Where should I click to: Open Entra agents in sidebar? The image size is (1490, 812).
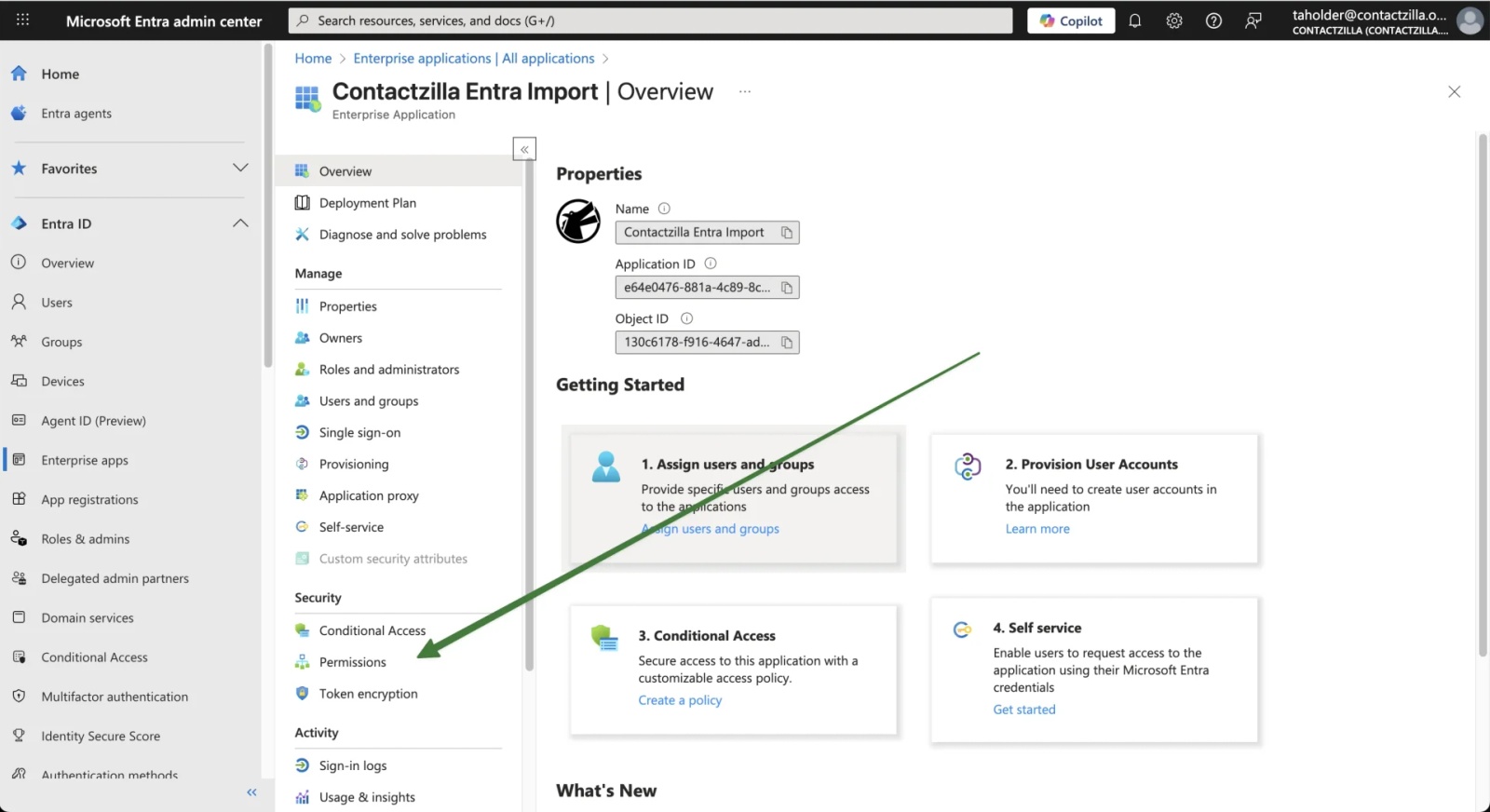coord(76,114)
